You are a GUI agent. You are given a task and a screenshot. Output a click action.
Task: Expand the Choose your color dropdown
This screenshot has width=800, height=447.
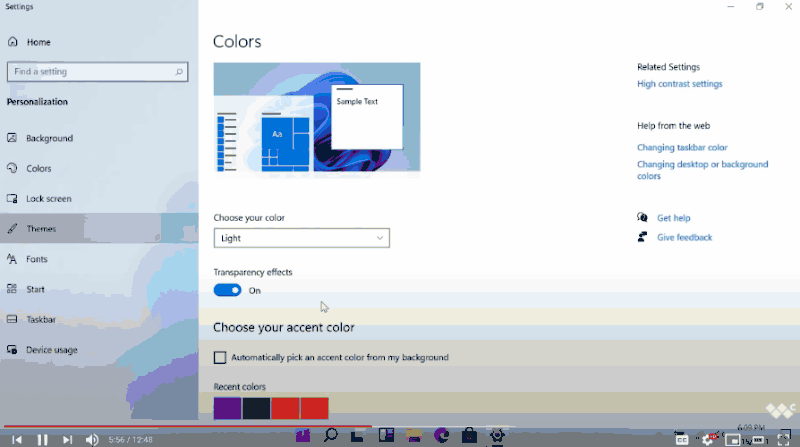click(x=302, y=238)
